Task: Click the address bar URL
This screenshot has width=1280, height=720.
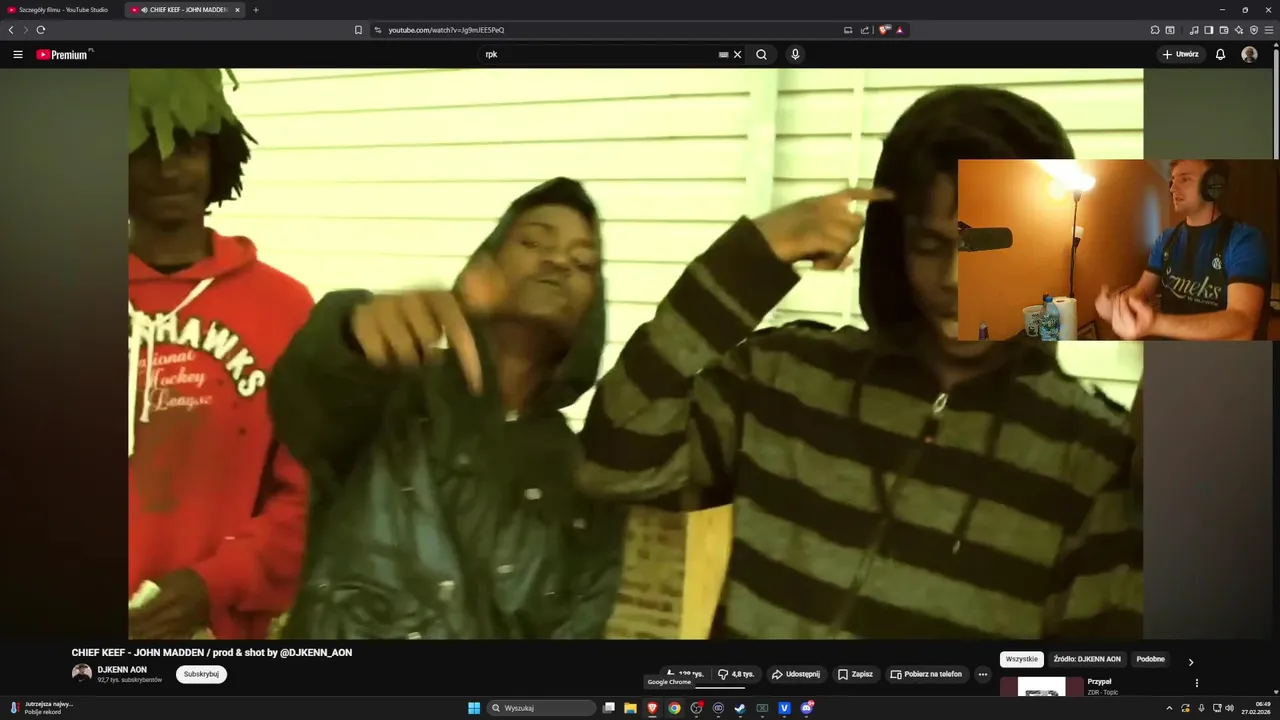Action: coord(446,30)
